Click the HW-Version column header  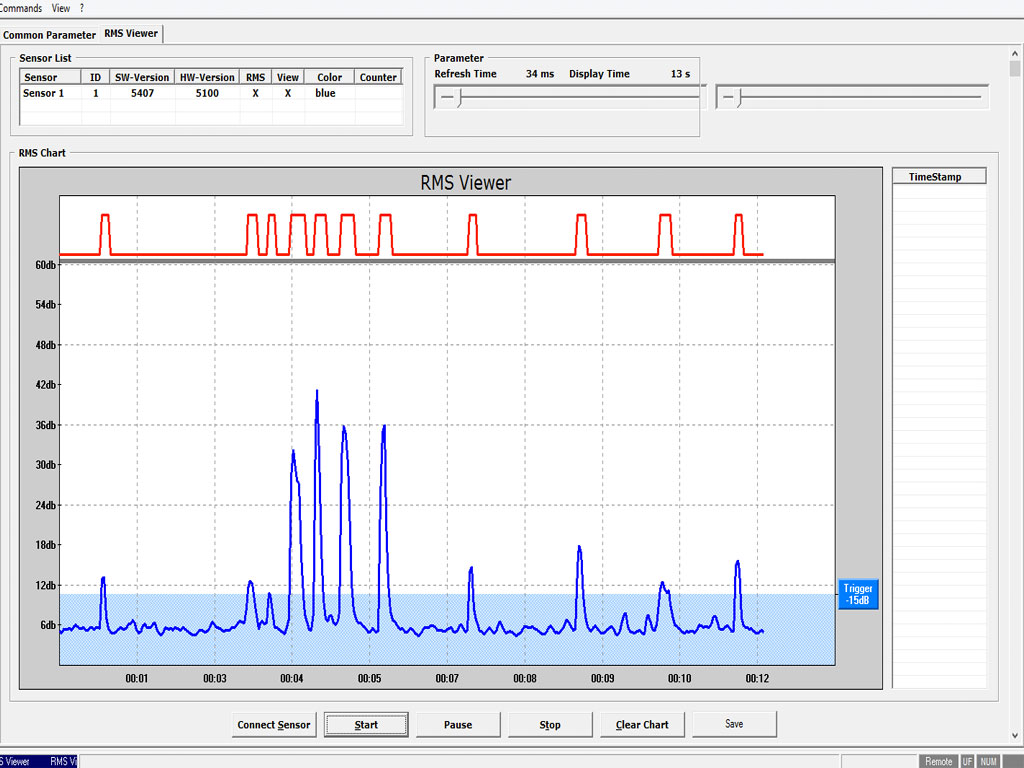(207, 77)
